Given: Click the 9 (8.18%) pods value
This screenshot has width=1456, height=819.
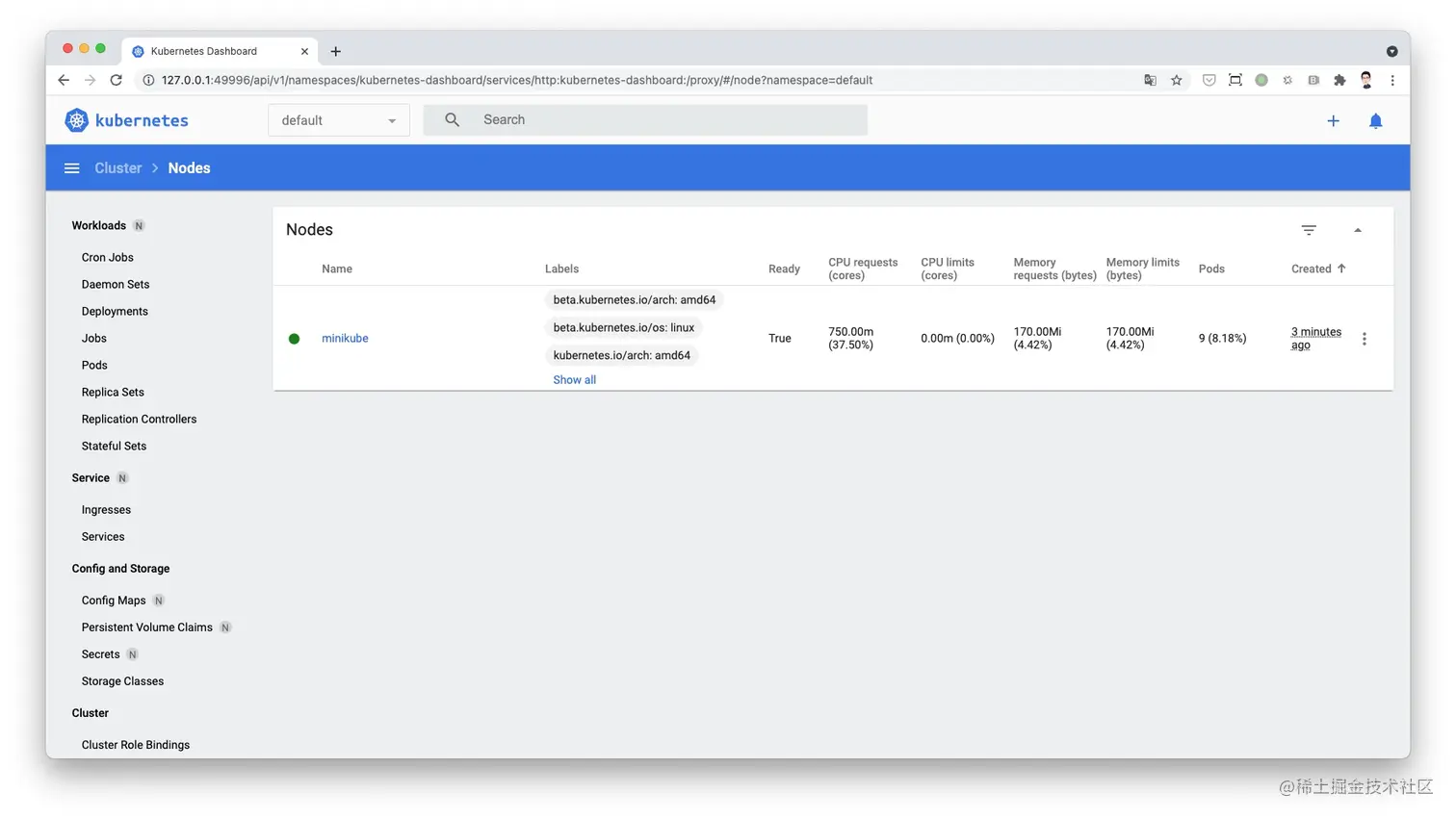Looking at the screenshot, I should coord(1222,338).
